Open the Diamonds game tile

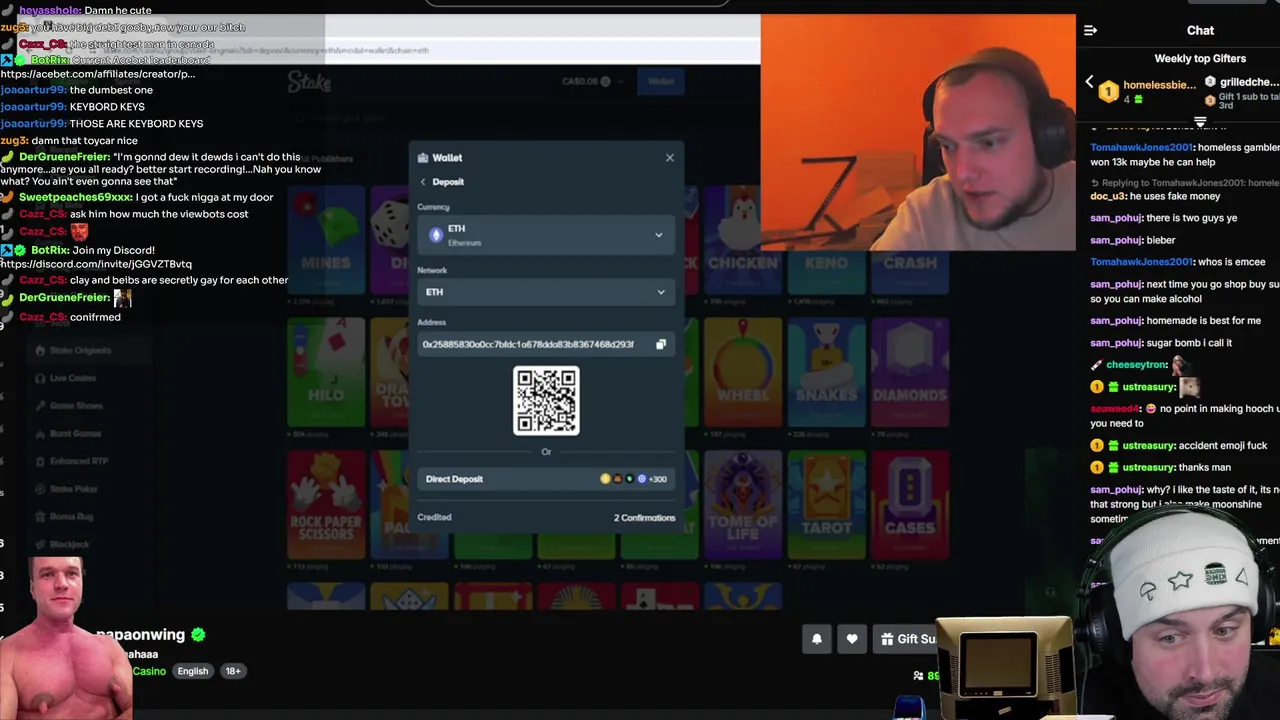[x=910, y=370]
